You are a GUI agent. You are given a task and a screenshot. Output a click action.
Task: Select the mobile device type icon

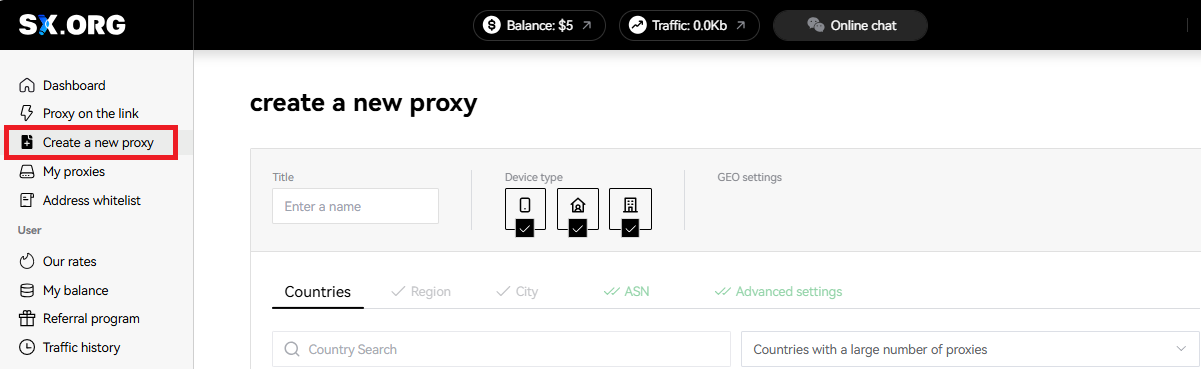[525, 205]
